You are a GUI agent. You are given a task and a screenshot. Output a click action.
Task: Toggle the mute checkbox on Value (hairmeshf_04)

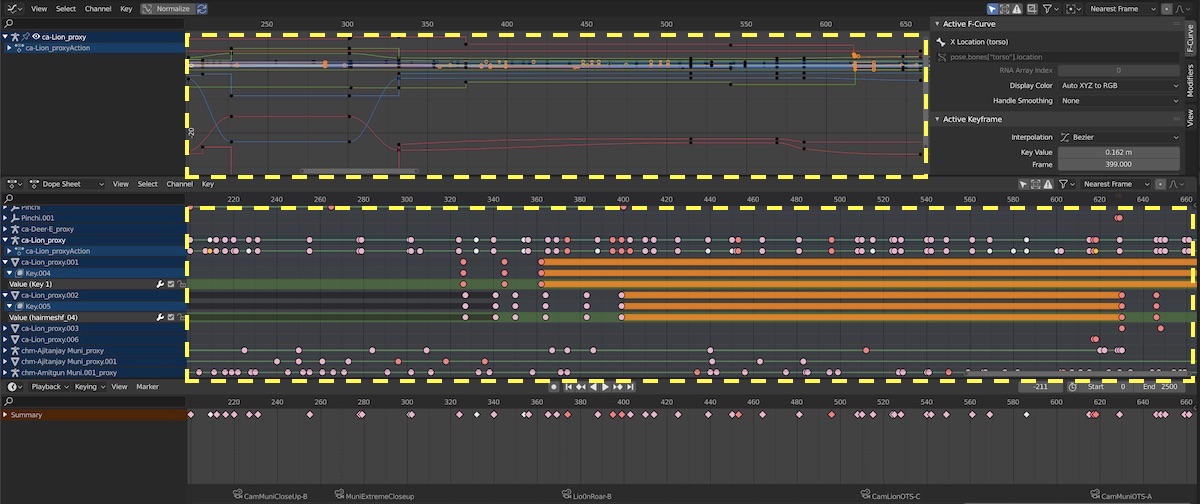point(171,317)
